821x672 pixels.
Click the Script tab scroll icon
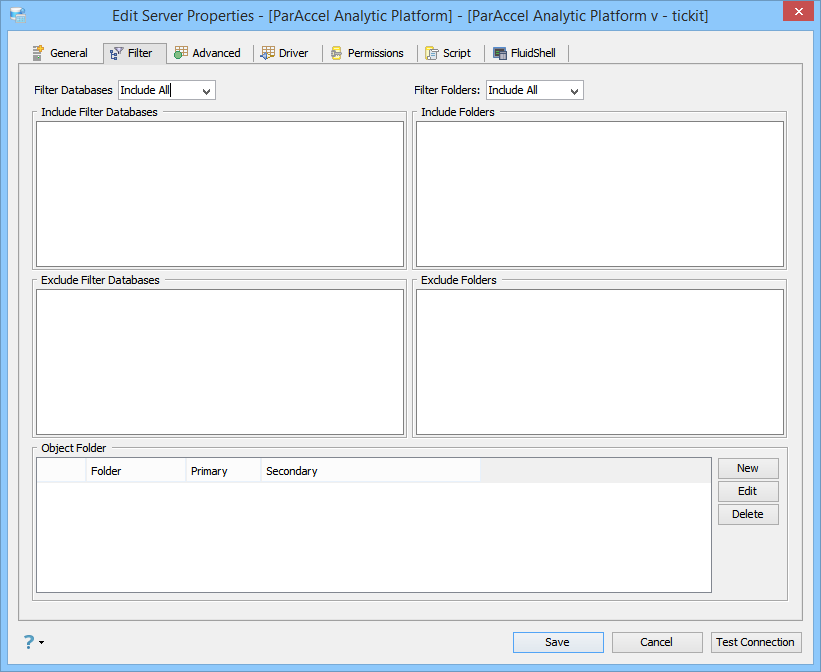pyautogui.click(x=431, y=53)
